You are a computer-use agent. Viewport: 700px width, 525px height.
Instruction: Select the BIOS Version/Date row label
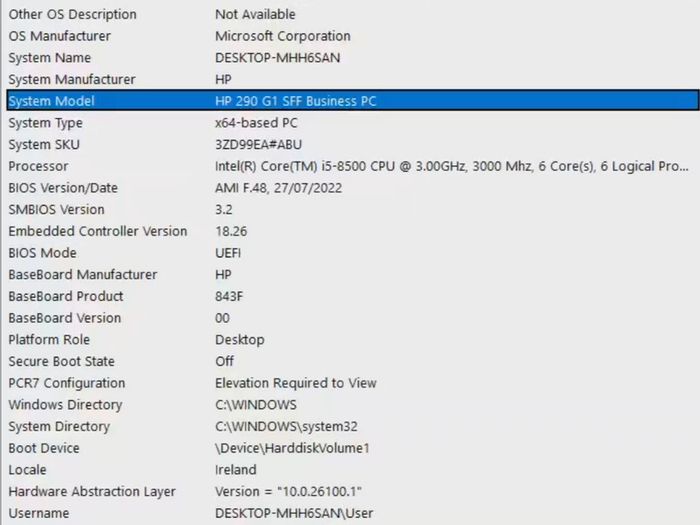click(63, 188)
